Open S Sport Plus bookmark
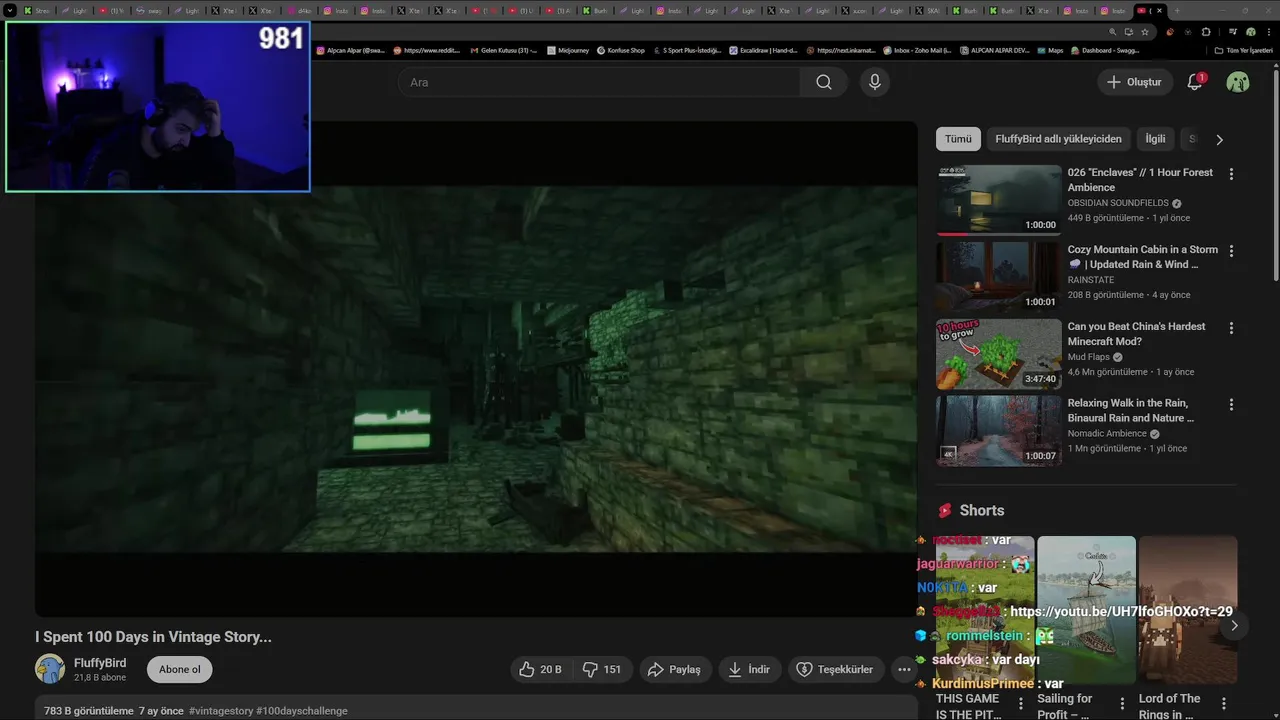The height and width of the screenshot is (720, 1280). point(687,50)
